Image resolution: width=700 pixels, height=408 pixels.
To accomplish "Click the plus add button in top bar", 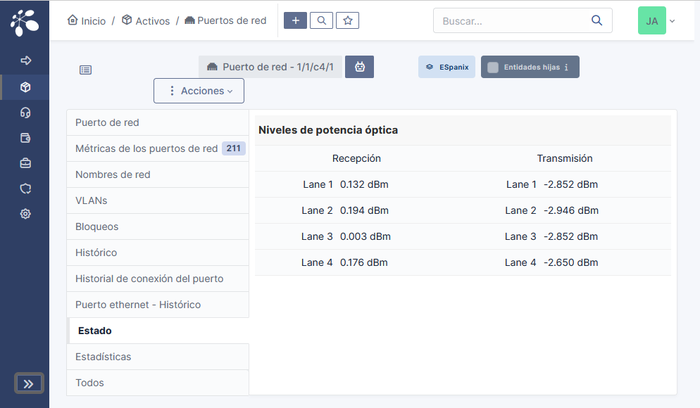I will (x=295, y=20).
